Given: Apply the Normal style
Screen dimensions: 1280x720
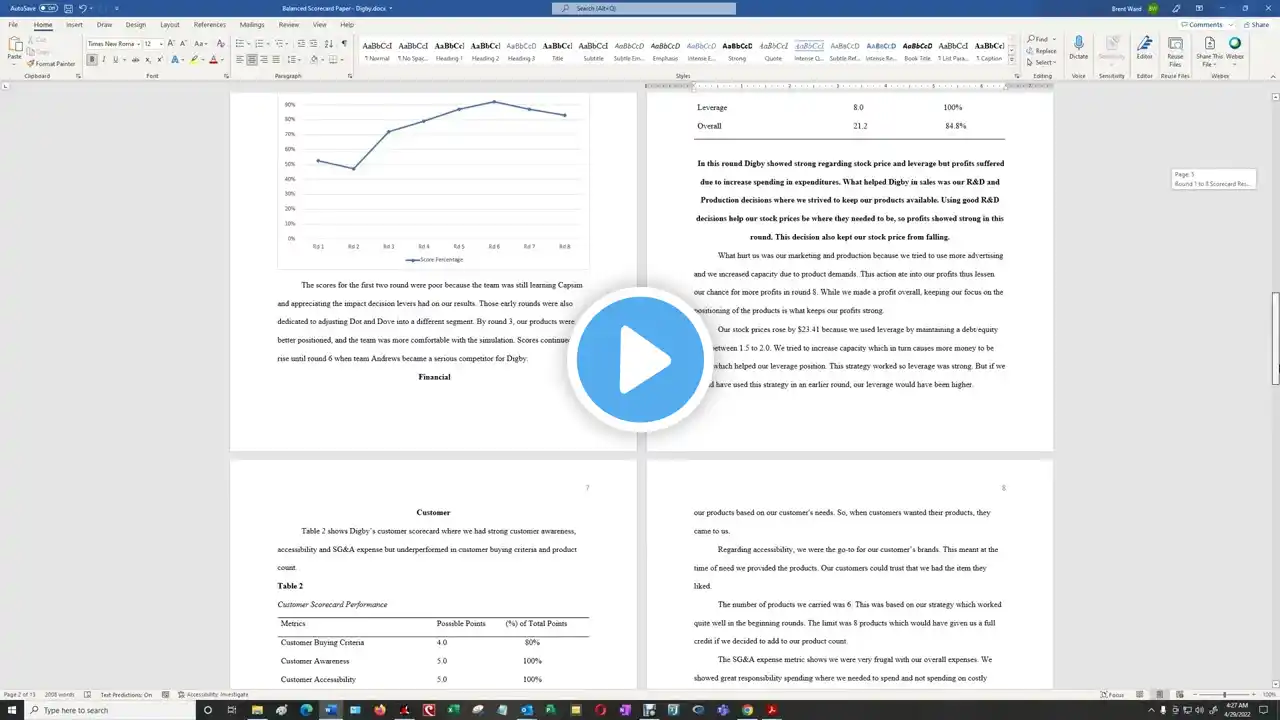Looking at the screenshot, I should click(x=377, y=50).
